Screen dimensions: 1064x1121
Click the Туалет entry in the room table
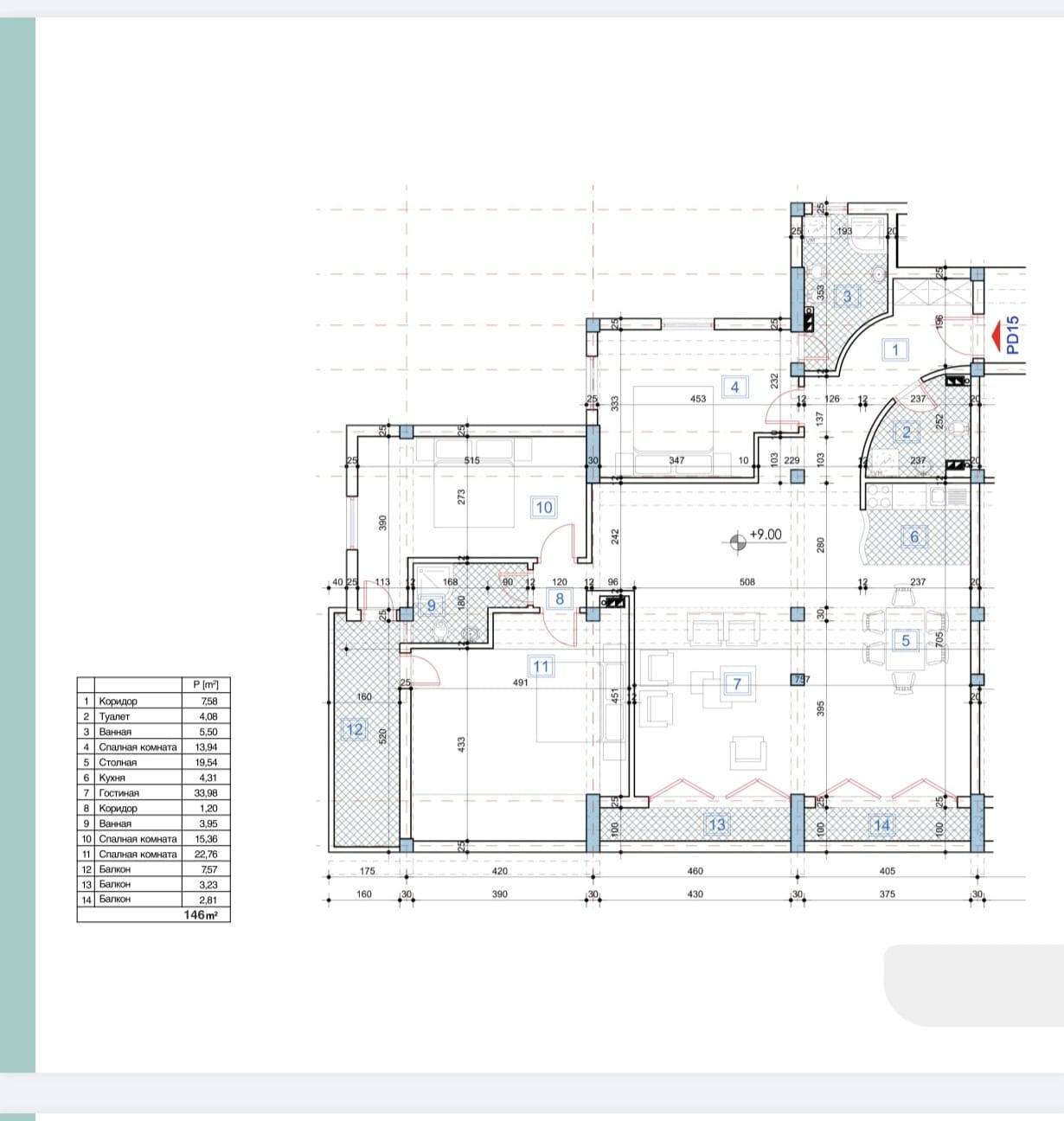click(x=153, y=716)
